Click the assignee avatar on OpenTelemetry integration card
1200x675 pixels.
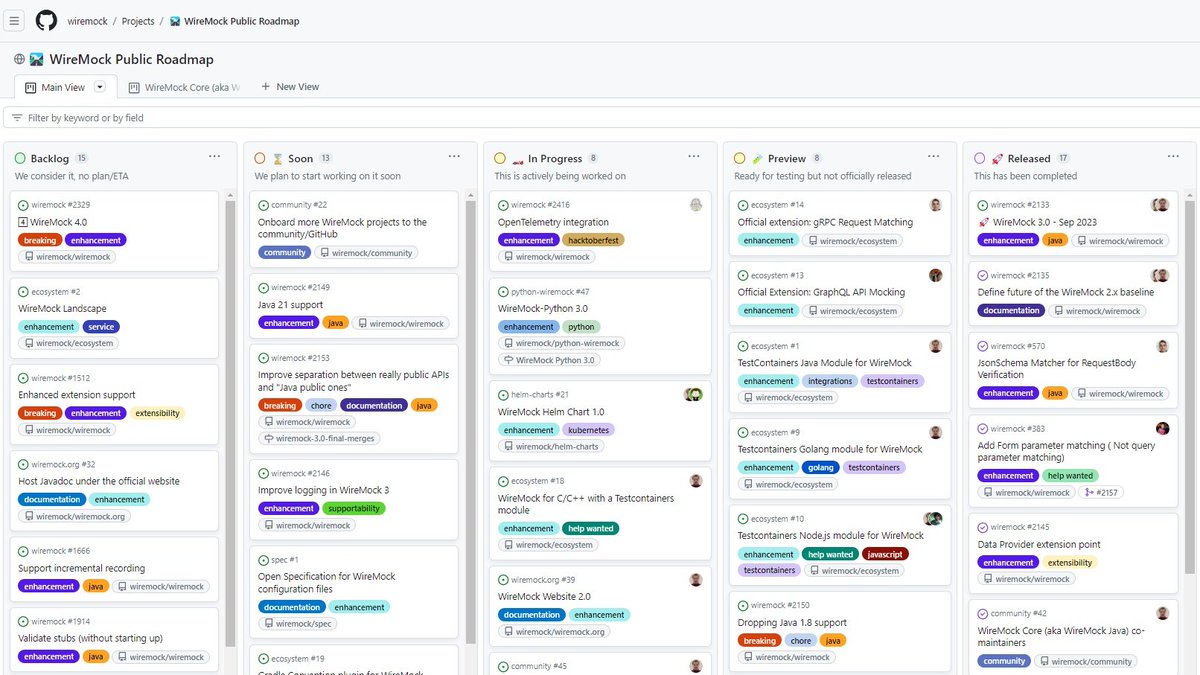coord(696,205)
